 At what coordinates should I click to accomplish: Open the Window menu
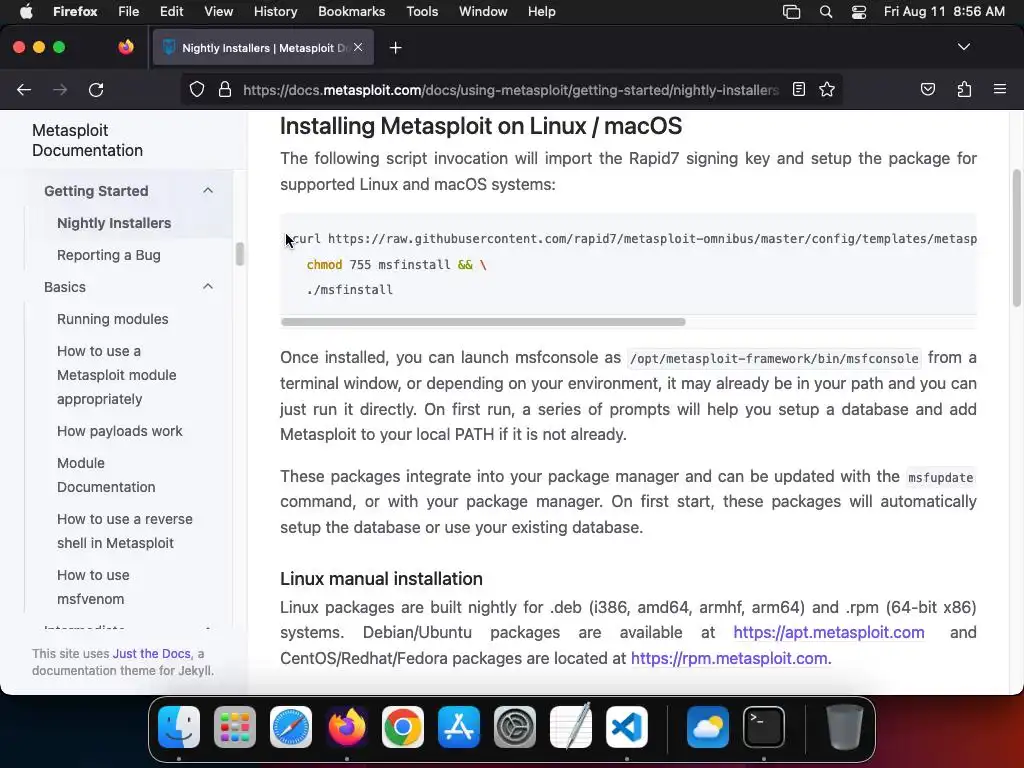pos(483,11)
